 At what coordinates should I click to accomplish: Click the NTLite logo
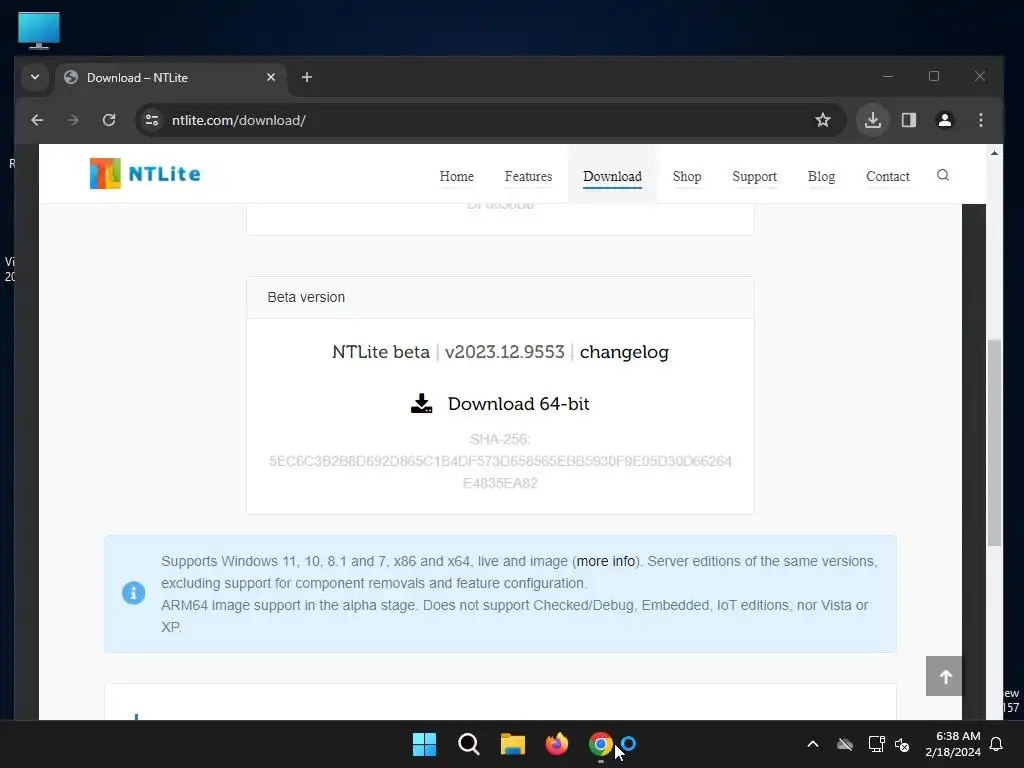[x=145, y=174]
